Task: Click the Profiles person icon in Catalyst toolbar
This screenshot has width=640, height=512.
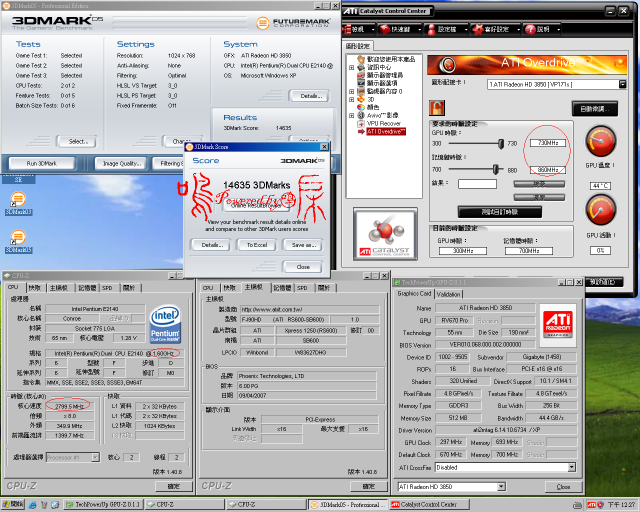Action: 431,29
